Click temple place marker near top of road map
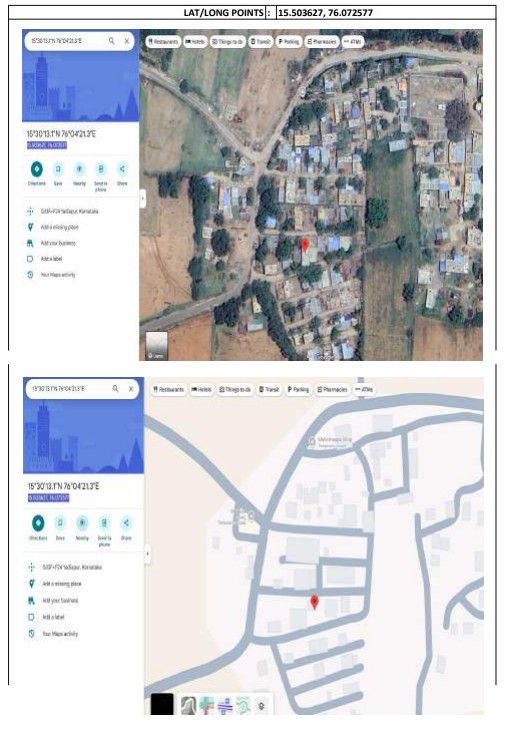 tap(312, 441)
